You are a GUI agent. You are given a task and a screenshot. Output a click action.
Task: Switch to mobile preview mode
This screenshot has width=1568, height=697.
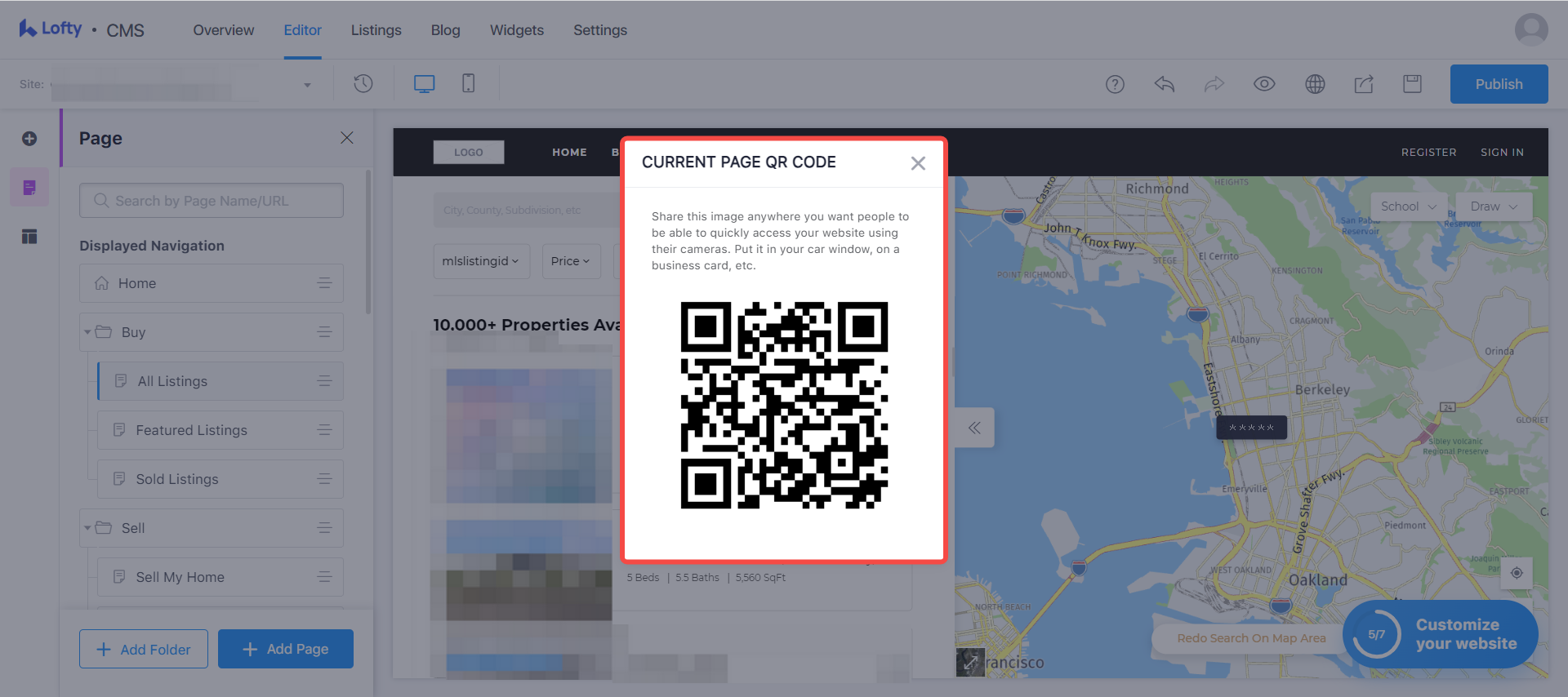tap(469, 83)
